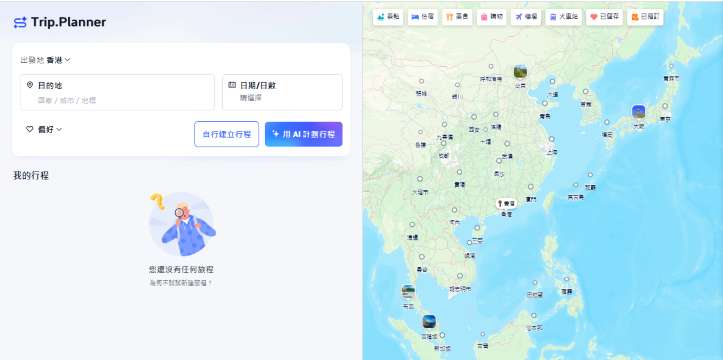Click the Hong Kong pin label on map
Screen dimensions: 723x360
click(506, 203)
